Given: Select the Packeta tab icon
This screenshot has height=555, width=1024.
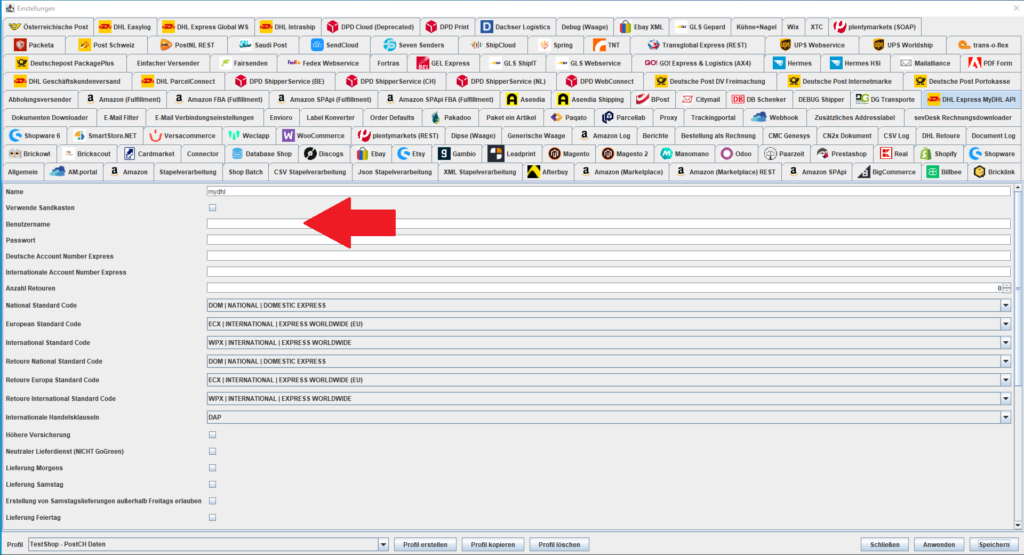Looking at the screenshot, I should pos(20,45).
